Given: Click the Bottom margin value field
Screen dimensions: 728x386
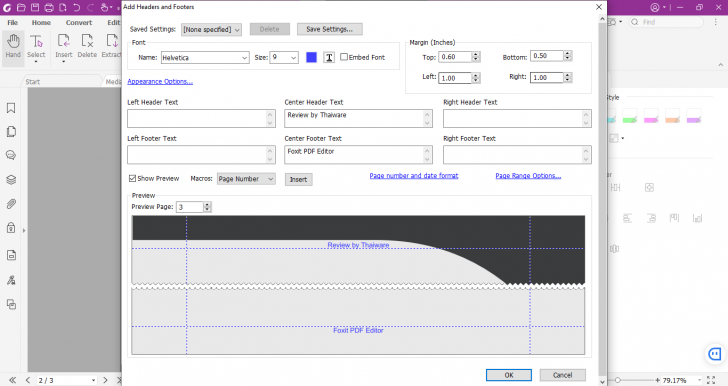Looking at the screenshot, I should pyautogui.click(x=547, y=56).
